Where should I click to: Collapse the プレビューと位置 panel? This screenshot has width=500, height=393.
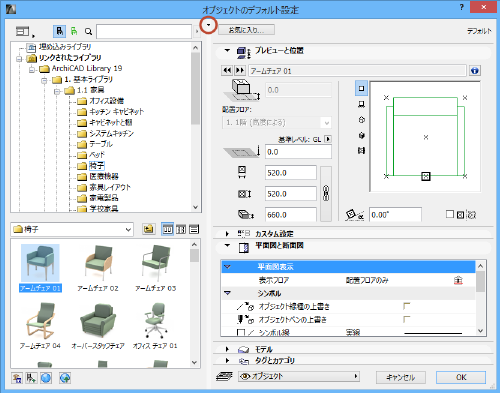pyautogui.click(x=227, y=50)
